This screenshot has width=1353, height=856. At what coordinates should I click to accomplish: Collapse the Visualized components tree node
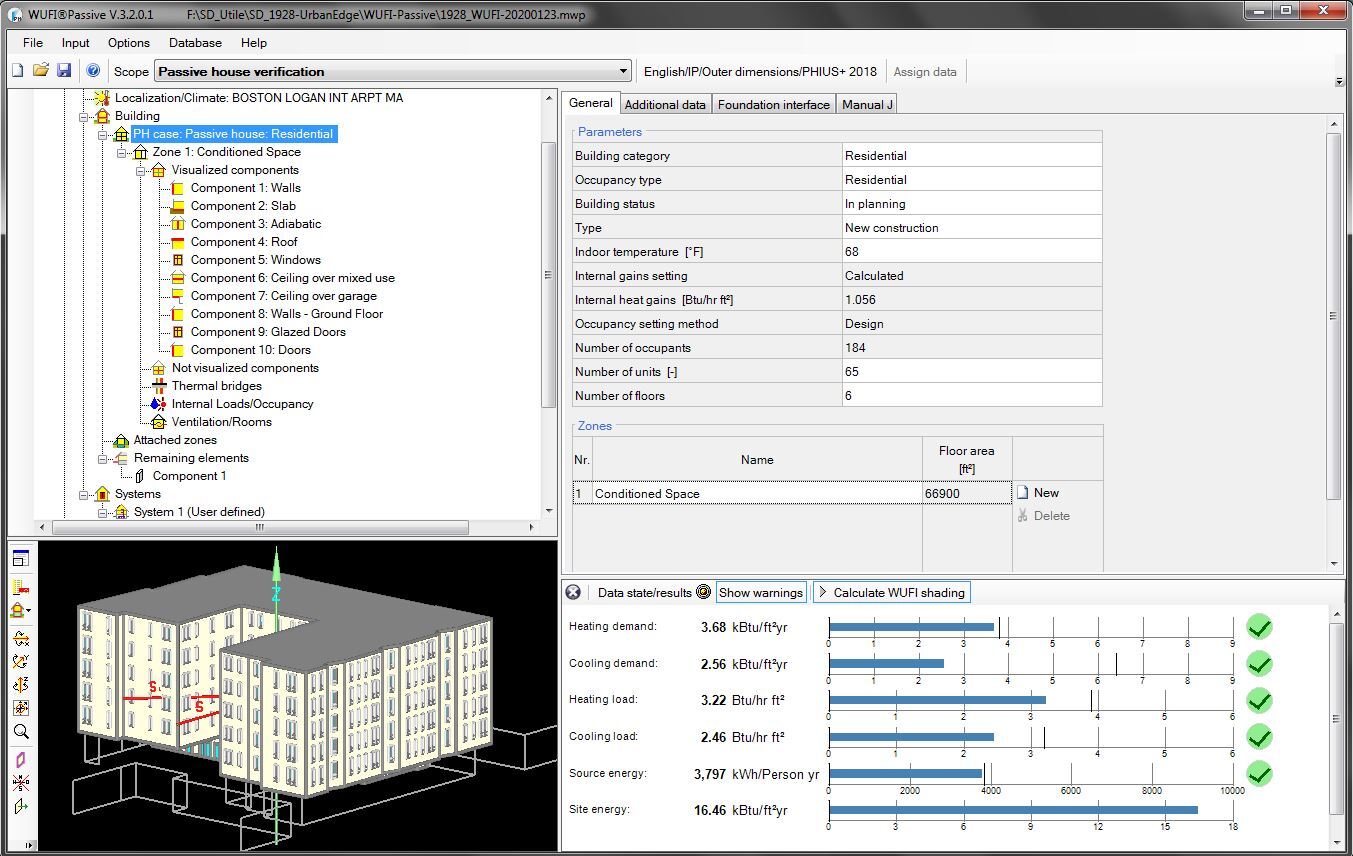(141, 170)
